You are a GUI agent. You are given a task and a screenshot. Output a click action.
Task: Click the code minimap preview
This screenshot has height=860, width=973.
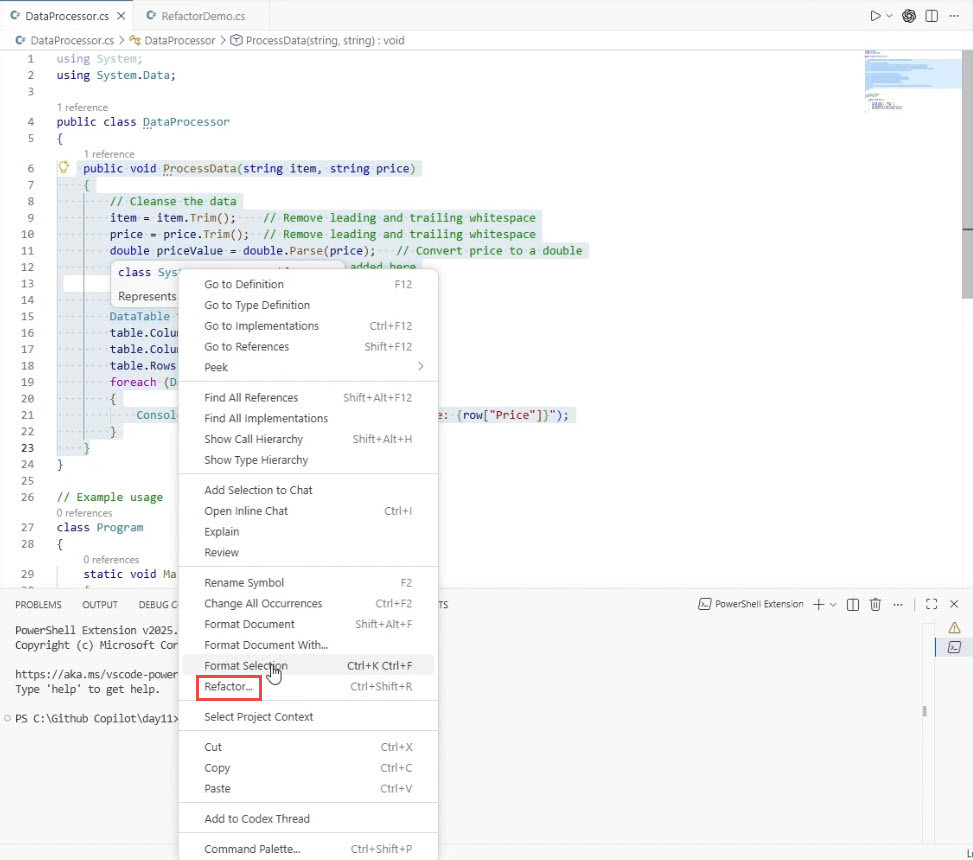click(x=912, y=81)
